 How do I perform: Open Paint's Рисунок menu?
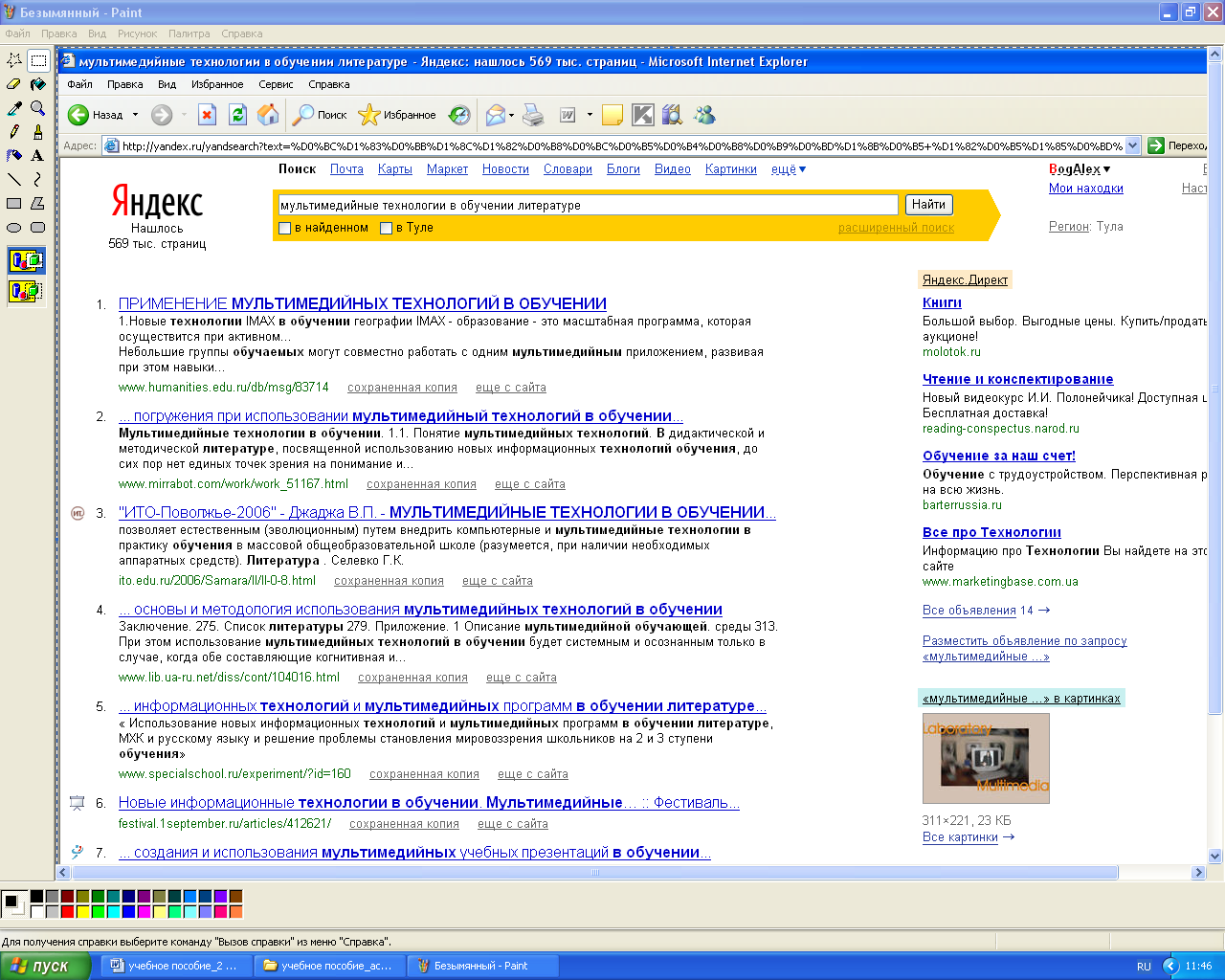[138, 33]
